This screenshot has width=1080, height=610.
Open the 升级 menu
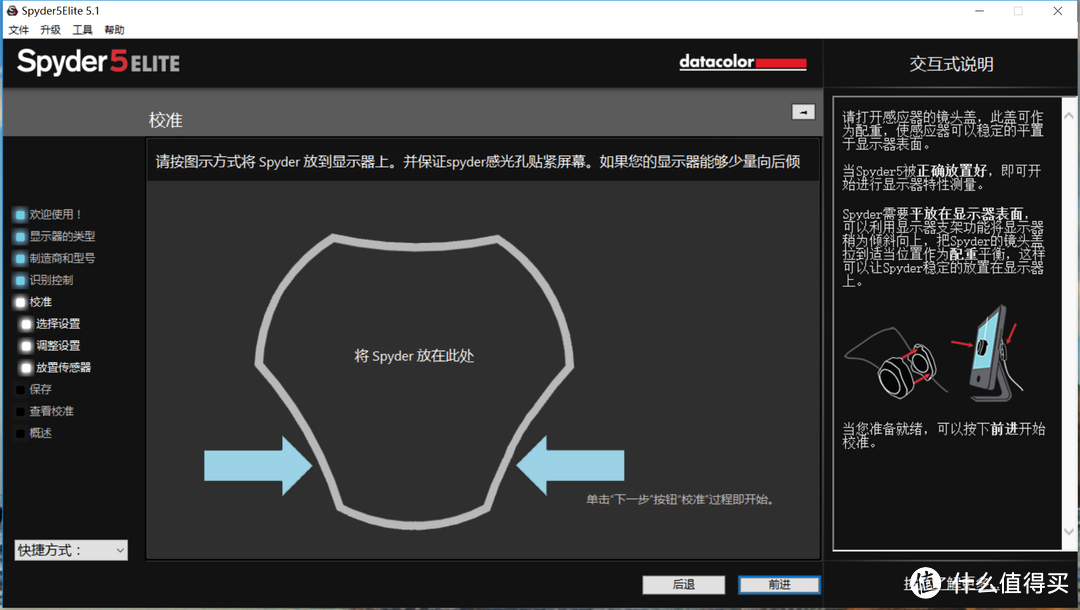pyautogui.click(x=50, y=30)
